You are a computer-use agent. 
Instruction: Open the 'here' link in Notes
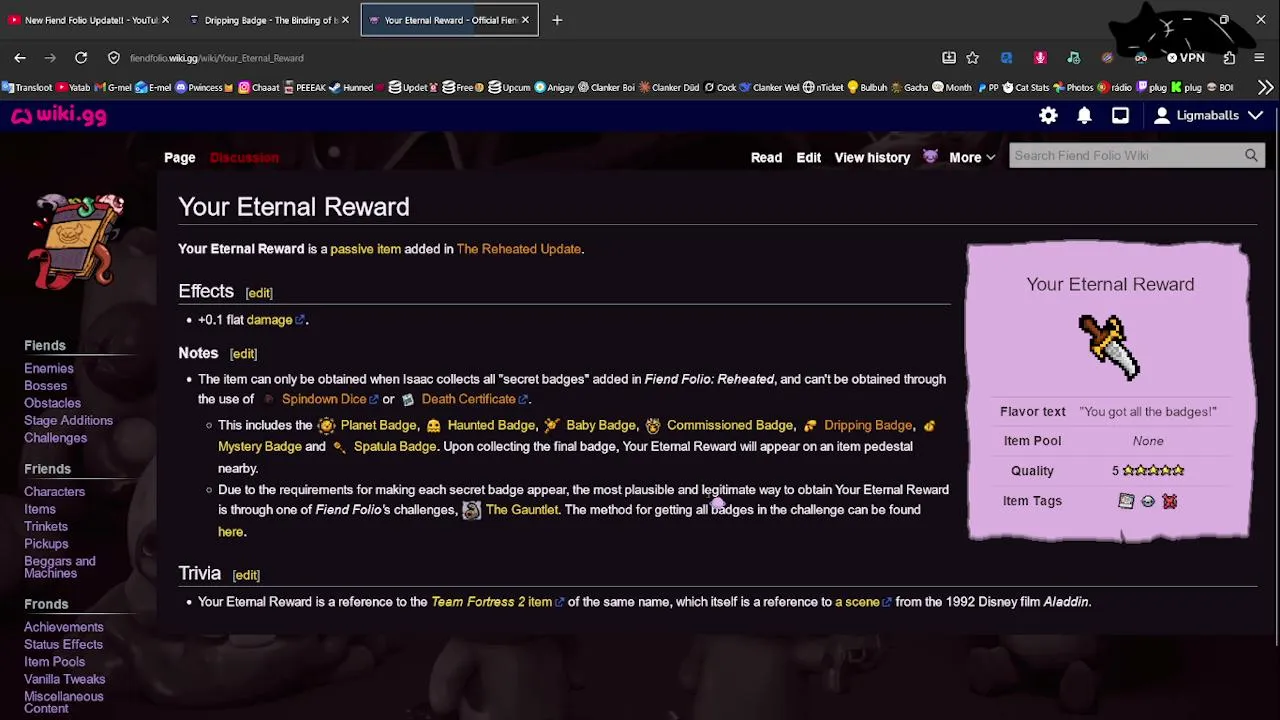(231, 532)
